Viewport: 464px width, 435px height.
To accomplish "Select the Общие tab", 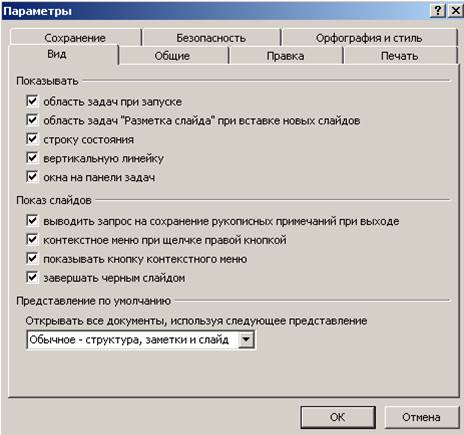I will (172, 56).
